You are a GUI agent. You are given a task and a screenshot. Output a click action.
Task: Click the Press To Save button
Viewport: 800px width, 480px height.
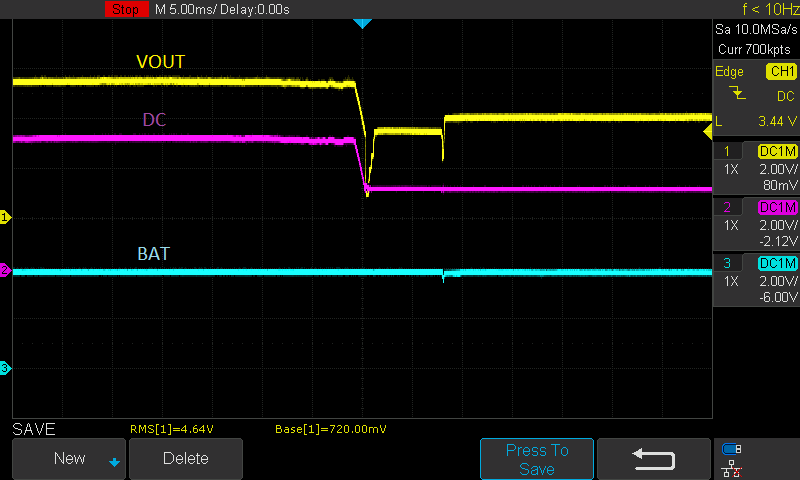click(x=537, y=459)
